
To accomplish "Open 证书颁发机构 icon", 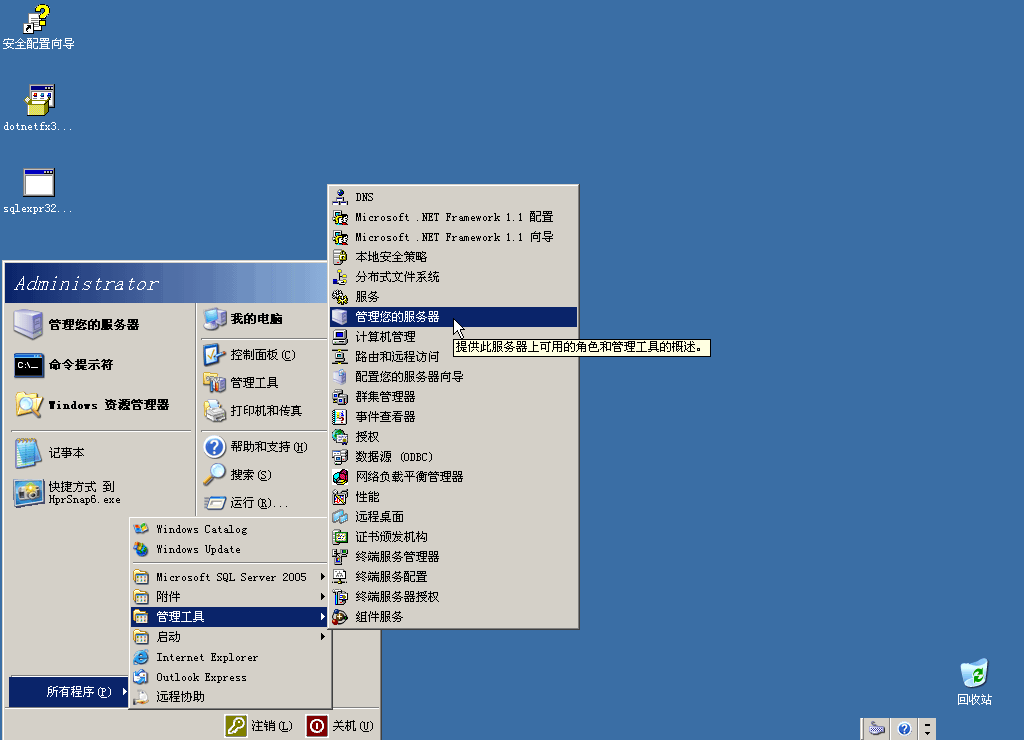I will point(340,537).
